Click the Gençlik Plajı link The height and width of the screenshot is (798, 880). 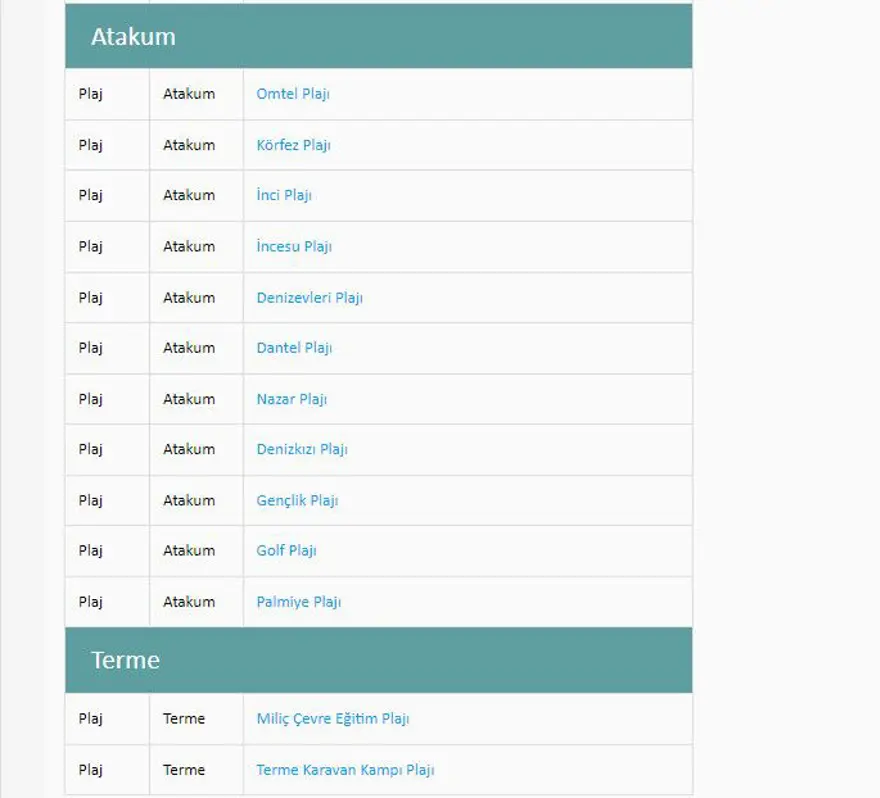click(297, 500)
